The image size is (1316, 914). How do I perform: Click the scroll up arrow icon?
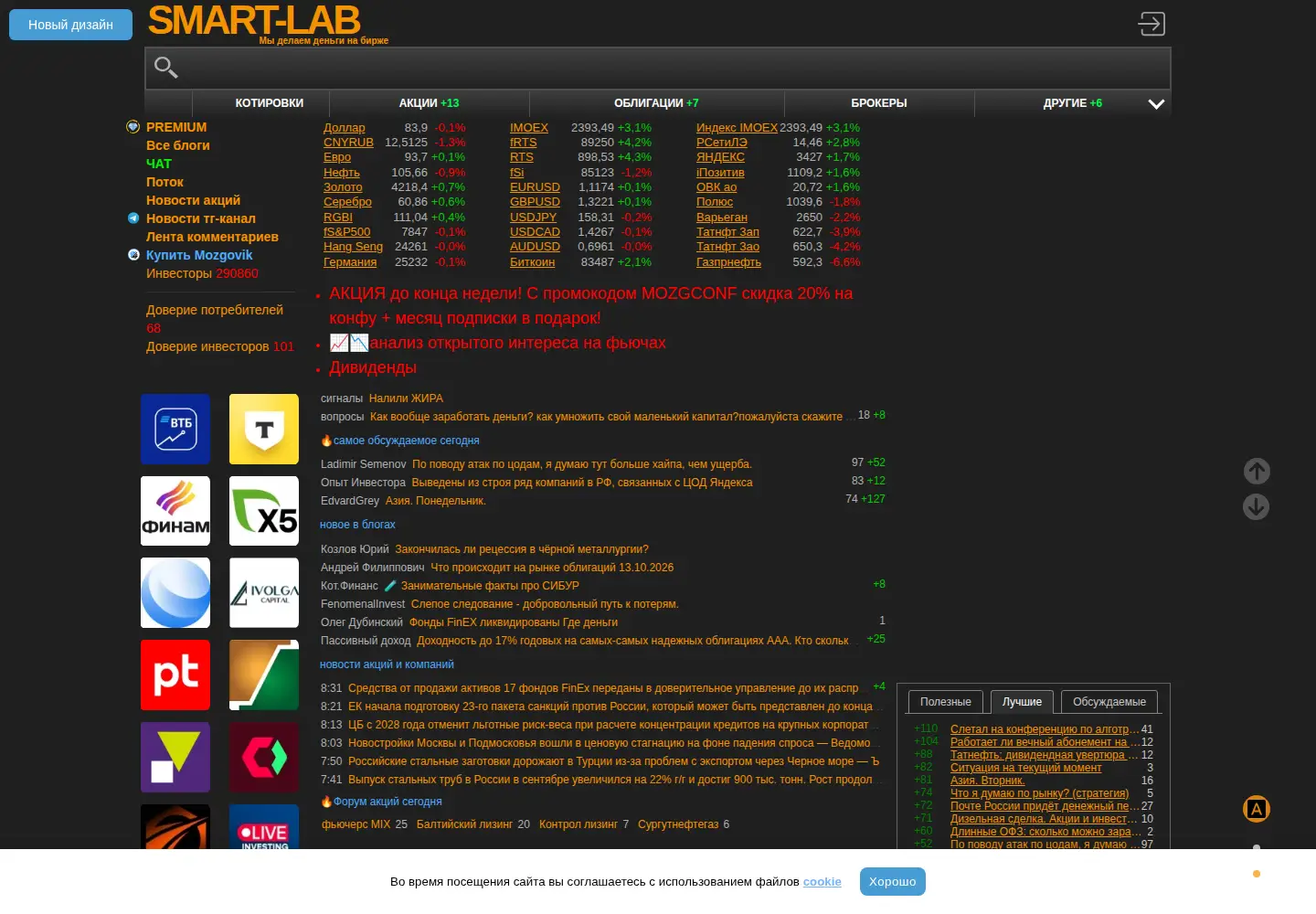click(x=1257, y=471)
